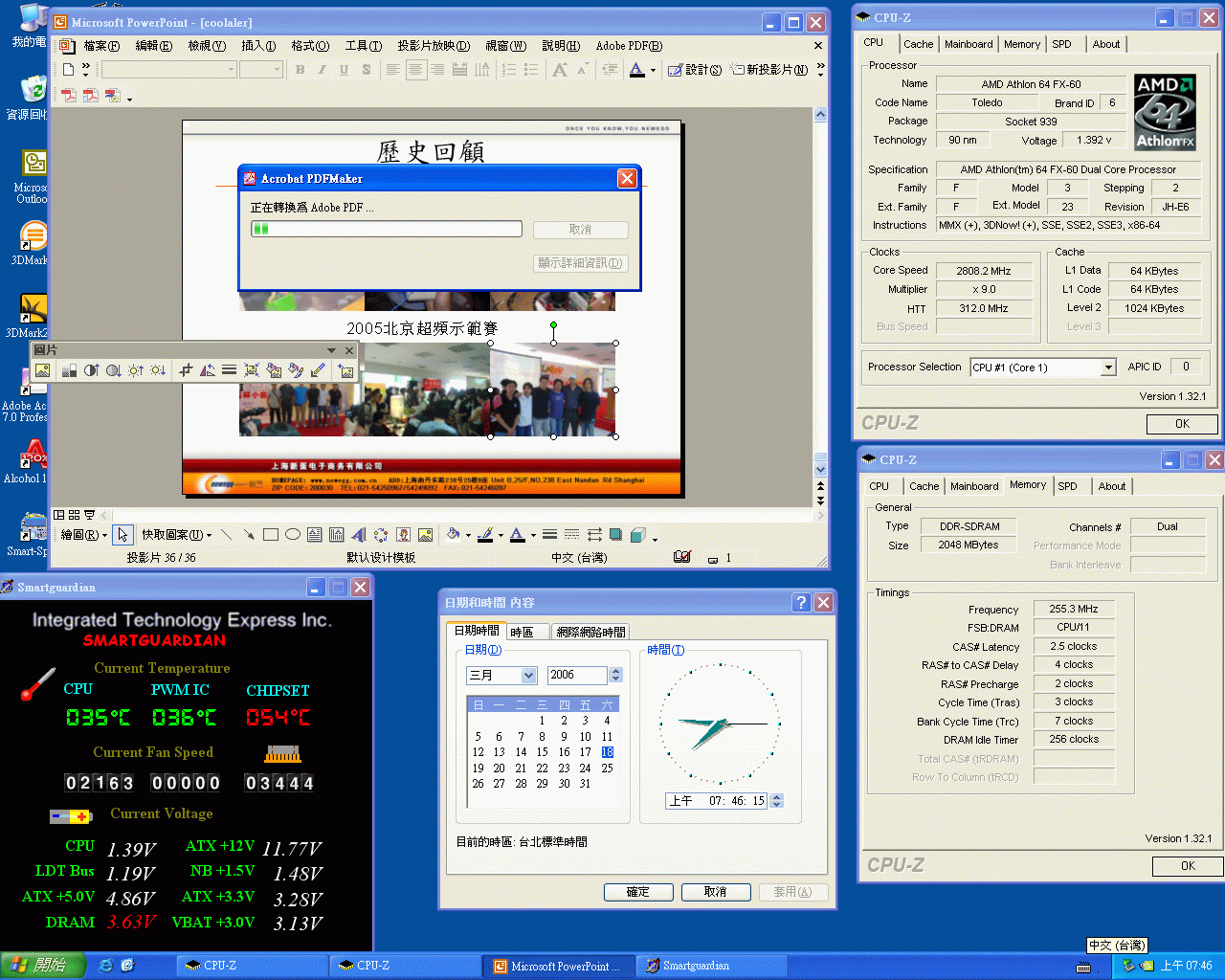Click Internet Explorer quick launch icon
The width and height of the screenshot is (1225, 980).
(106, 966)
